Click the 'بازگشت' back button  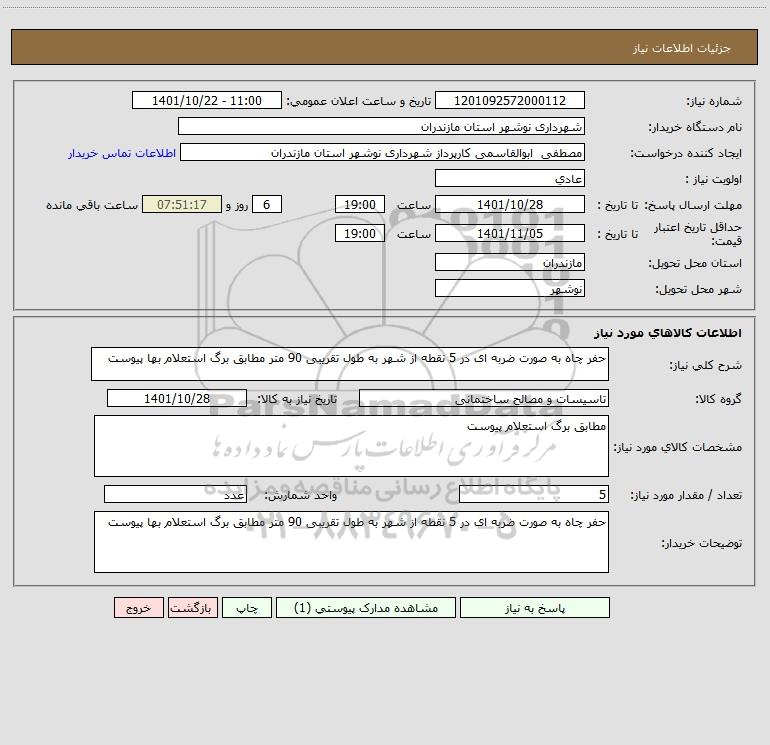(x=192, y=608)
